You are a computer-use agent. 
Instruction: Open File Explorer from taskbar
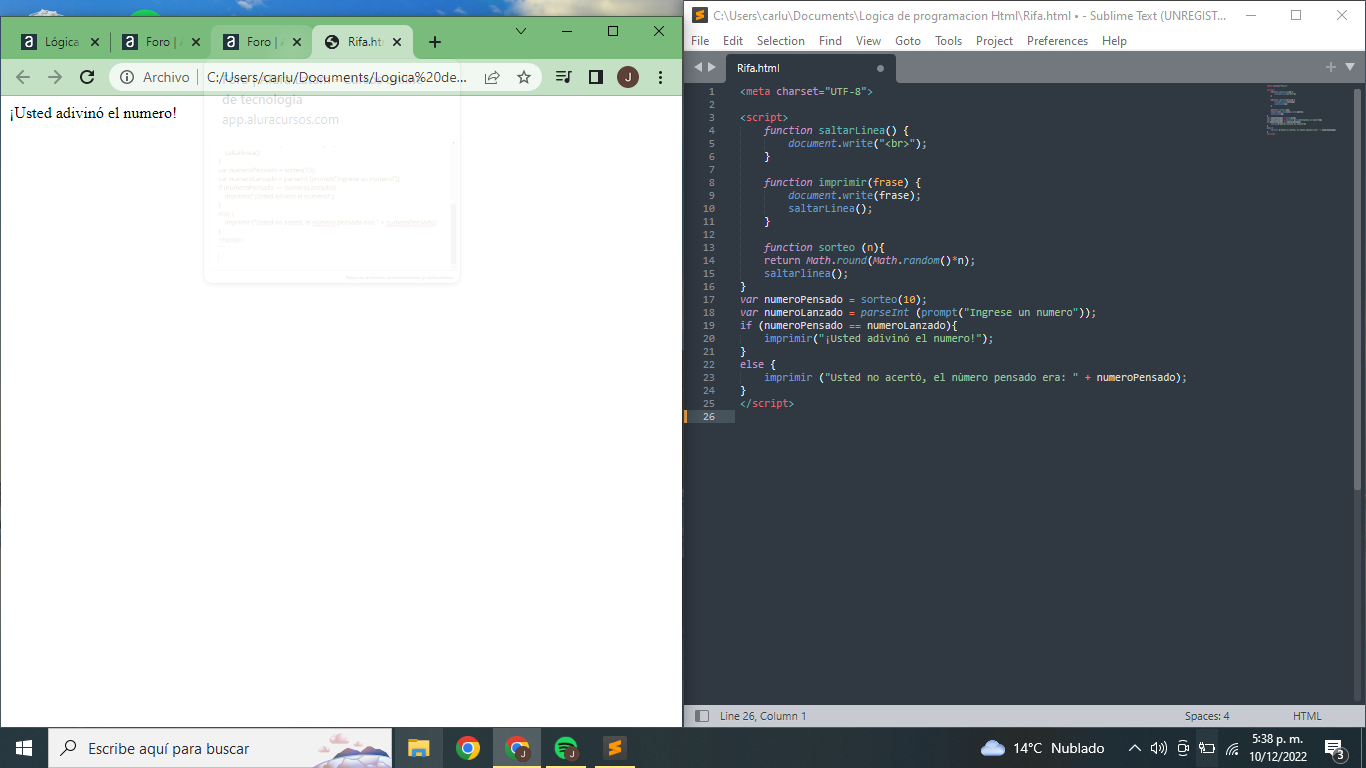tap(418, 748)
